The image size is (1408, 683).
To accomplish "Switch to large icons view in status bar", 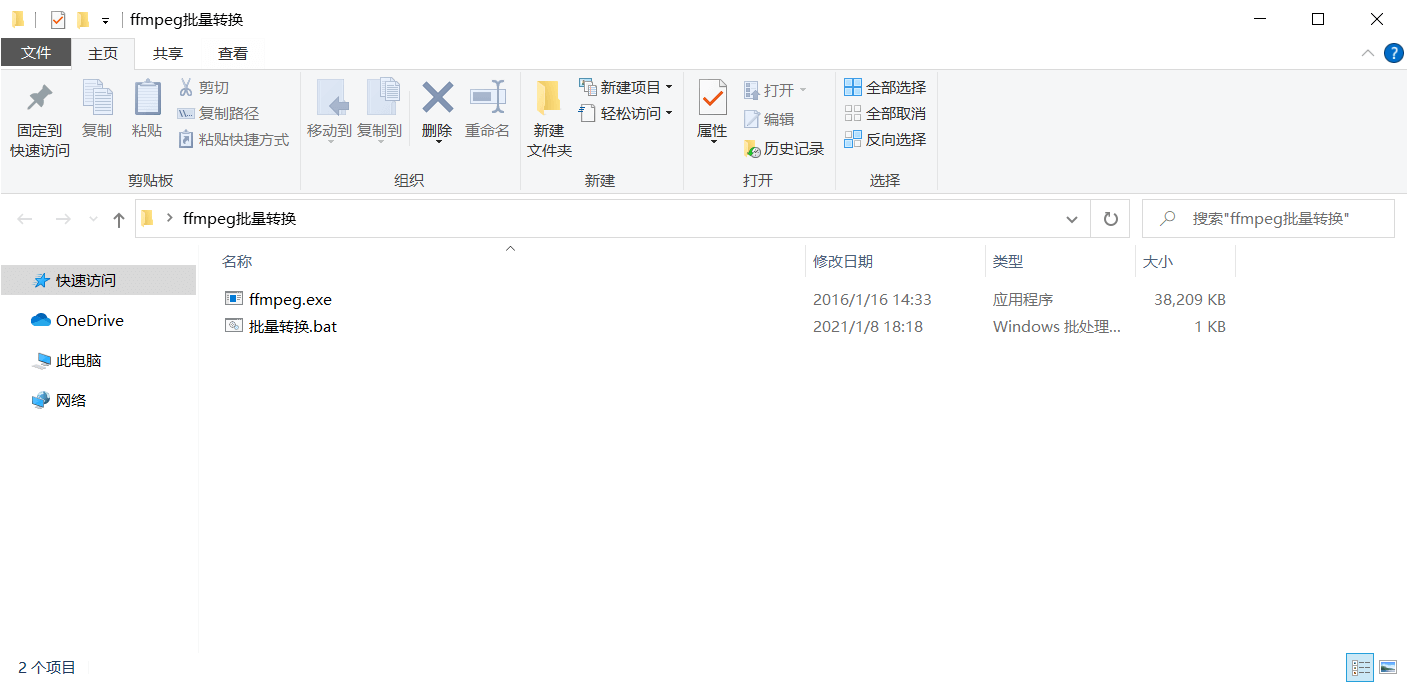I will (x=1388, y=667).
